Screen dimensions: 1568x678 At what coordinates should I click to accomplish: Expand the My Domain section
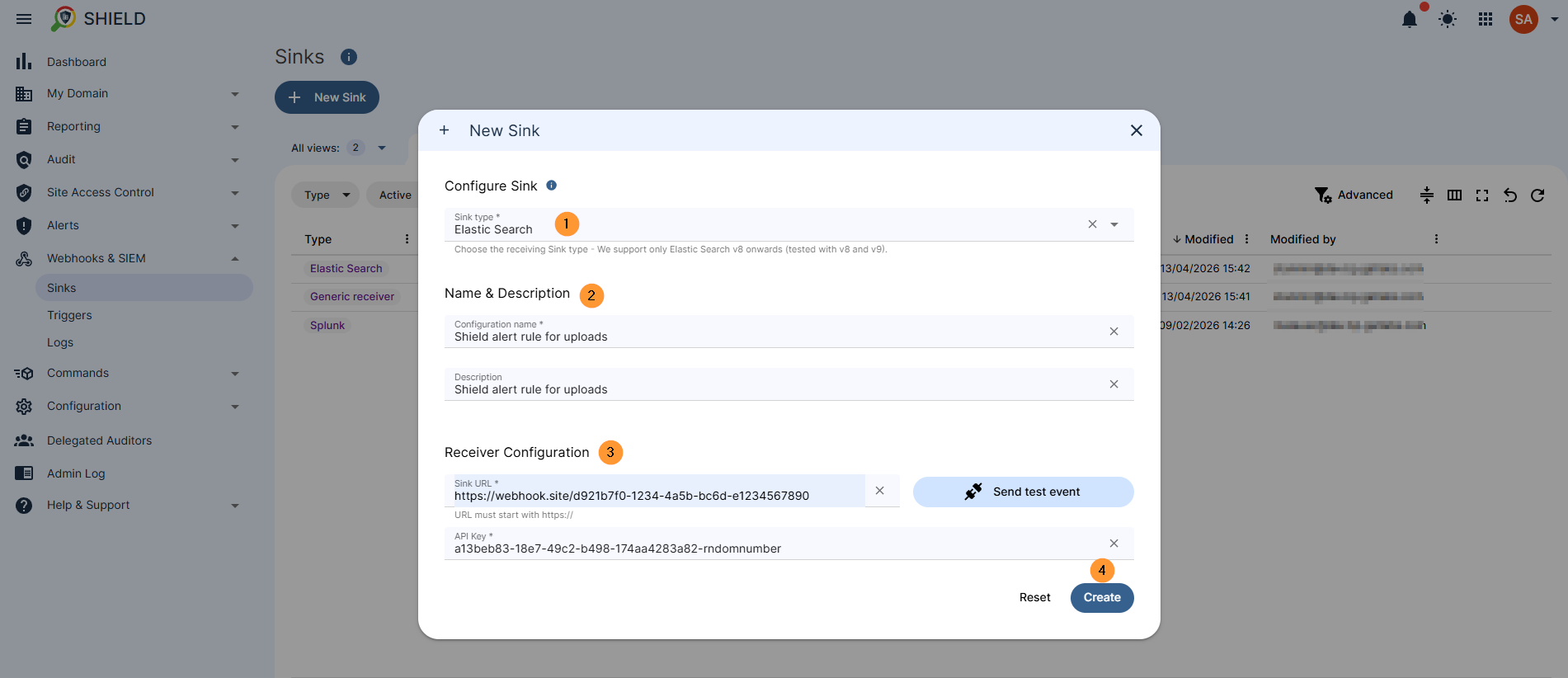pos(235,94)
